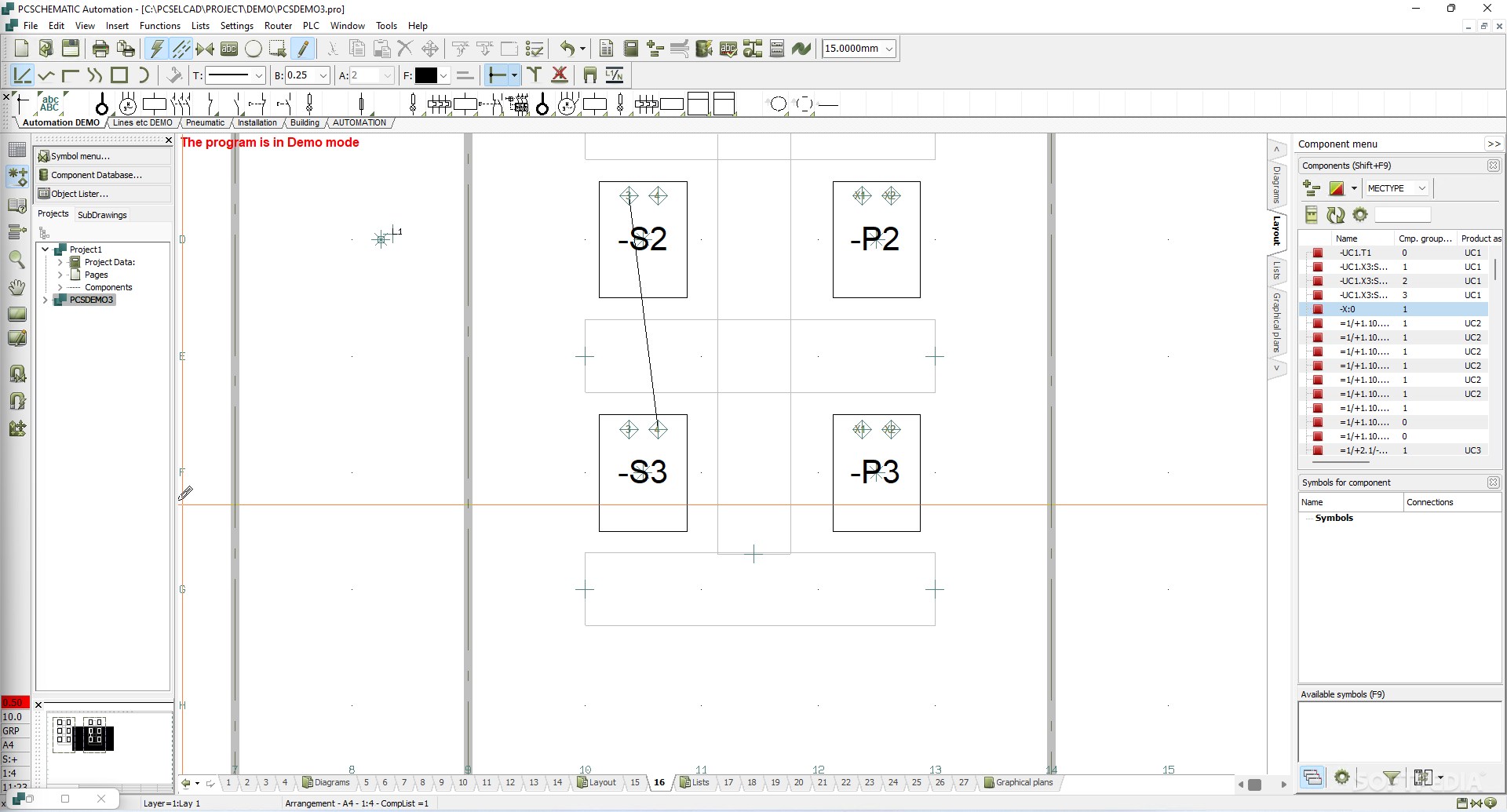Switch to Diagrams vertical tab
Screen dimensions: 1507x812
point(1276,184)
